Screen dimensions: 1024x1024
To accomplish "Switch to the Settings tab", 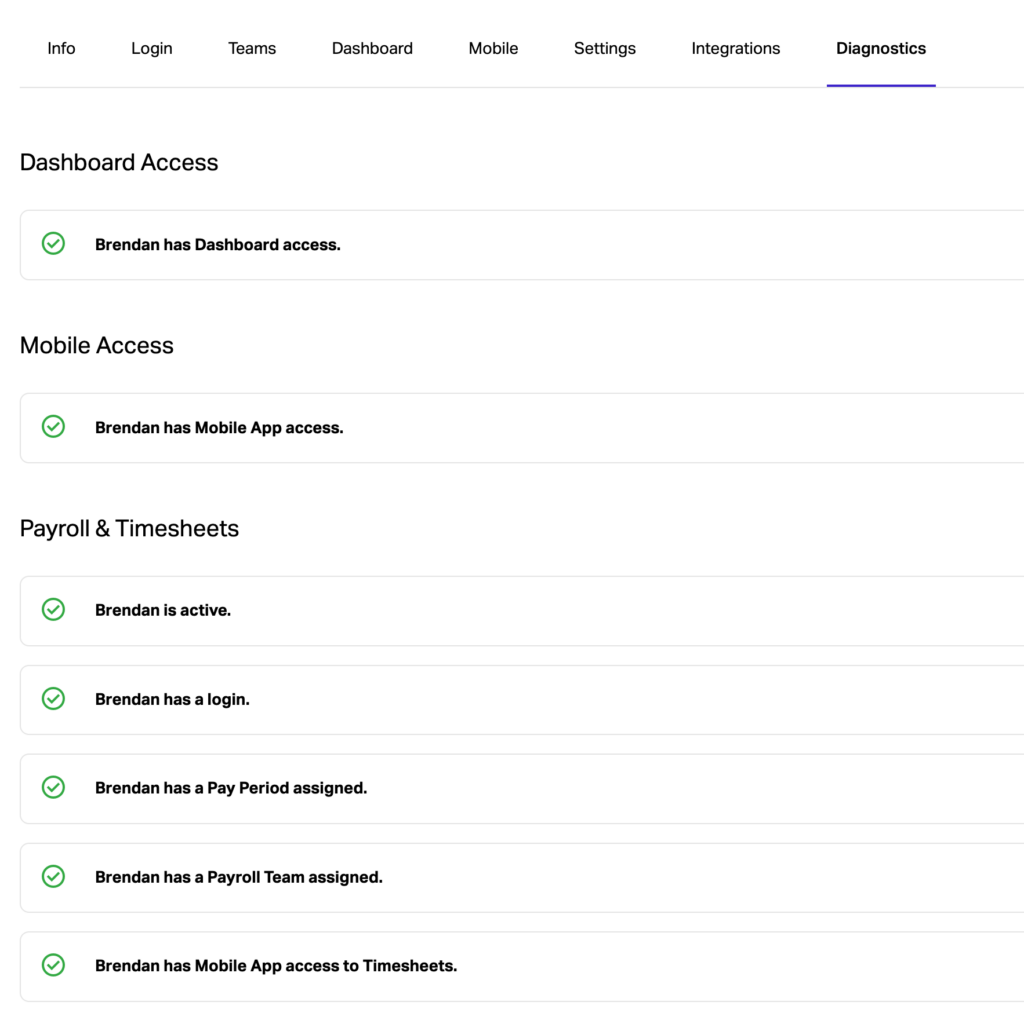I will click(x=605, y=48).
